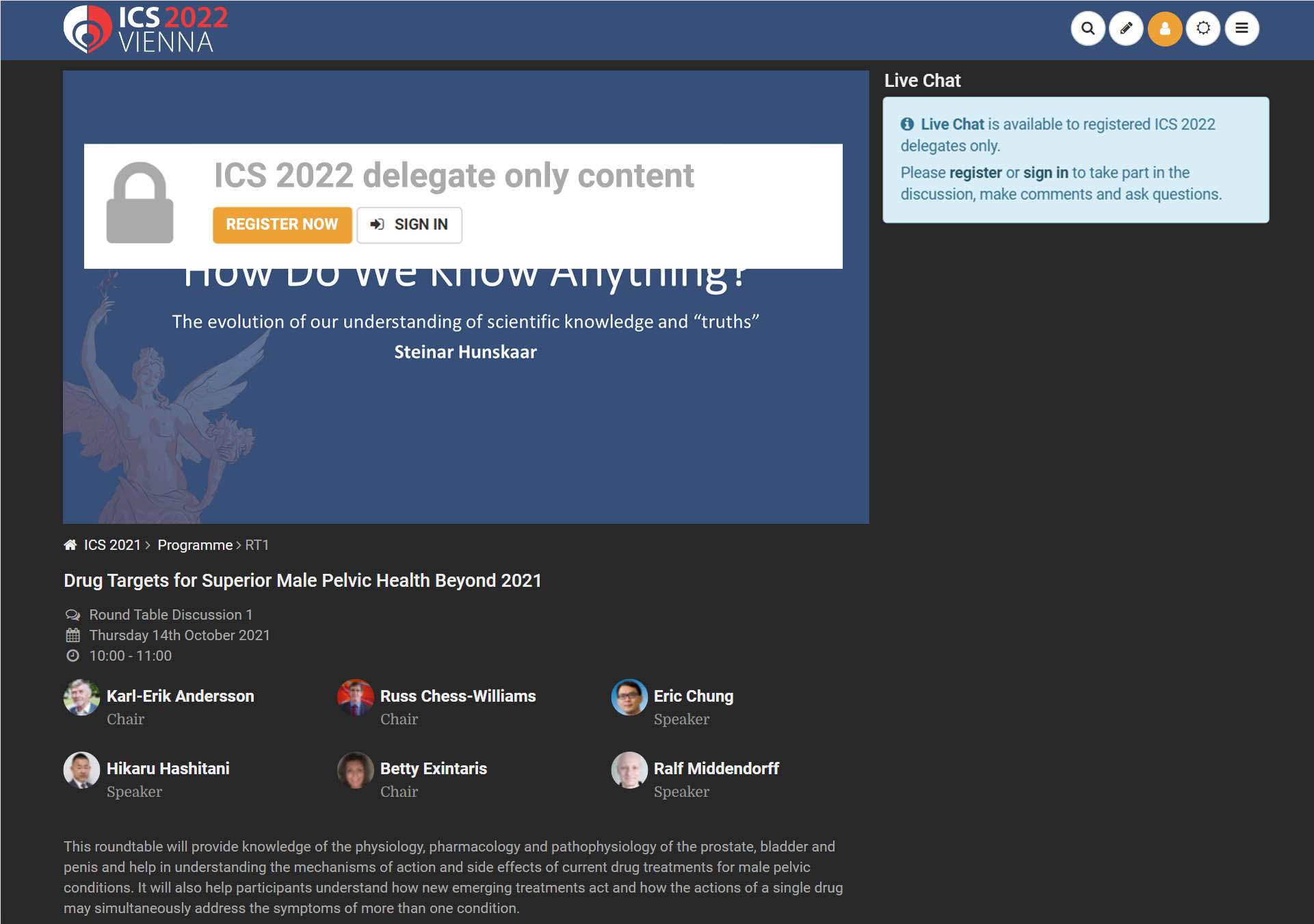Open Hikaru Hashitani profile name

click(x=168, y=769)
